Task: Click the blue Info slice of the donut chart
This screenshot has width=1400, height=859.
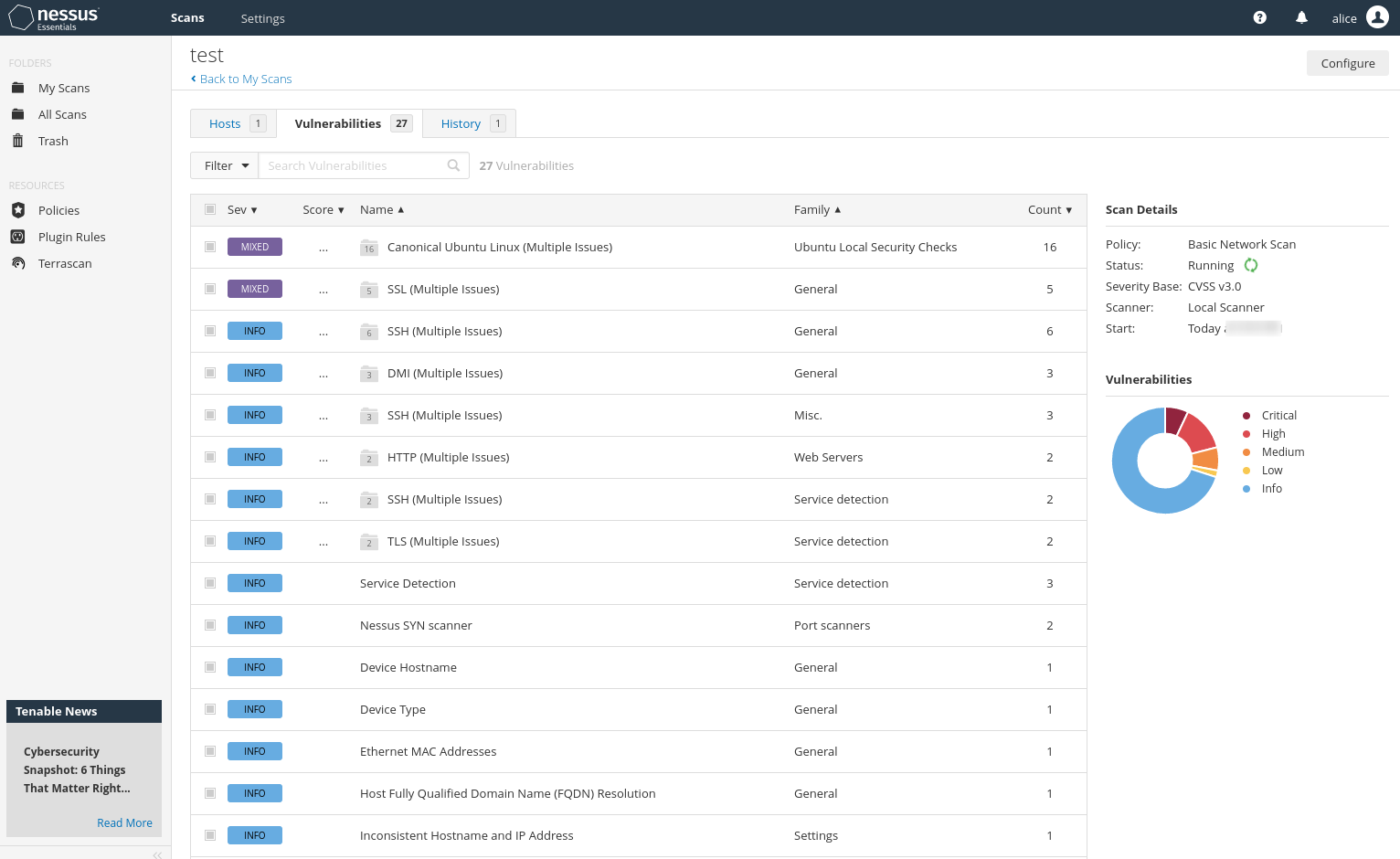Action: coord(1133,484)
